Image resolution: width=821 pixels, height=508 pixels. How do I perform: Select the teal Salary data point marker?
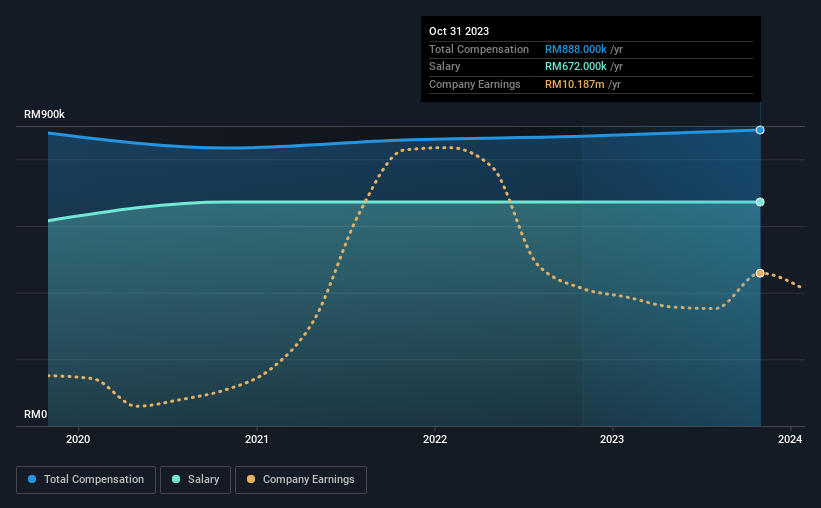pos(760,202)
